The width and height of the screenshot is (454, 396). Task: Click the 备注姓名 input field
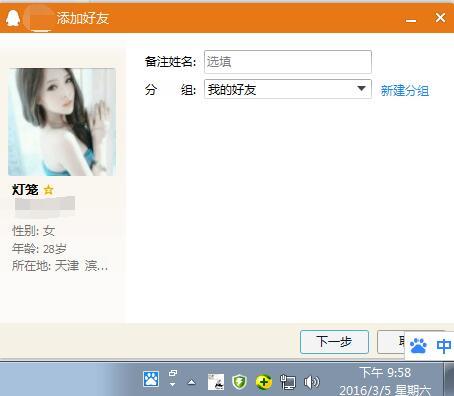[x=288, y=62]
